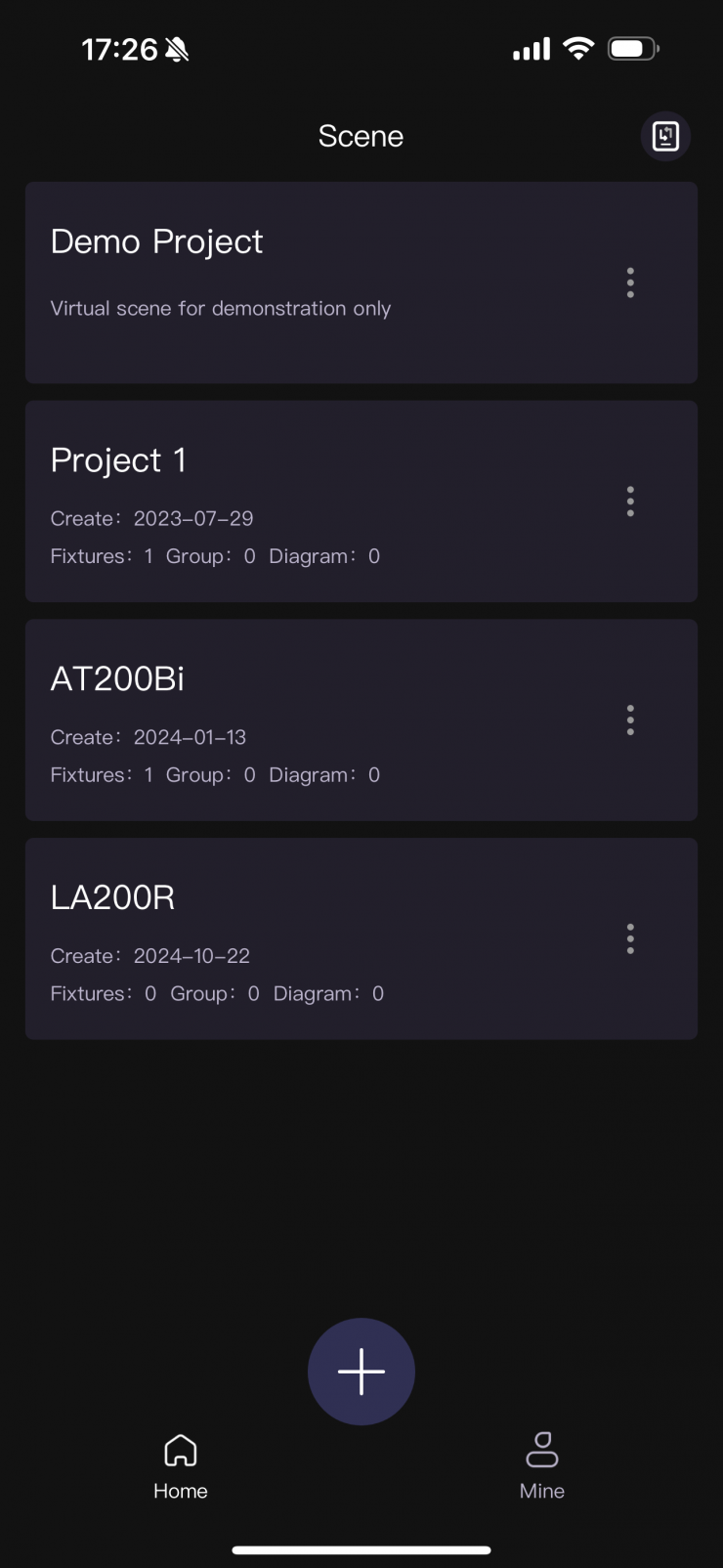Switch to the Home tab label

coord(181,1491)
